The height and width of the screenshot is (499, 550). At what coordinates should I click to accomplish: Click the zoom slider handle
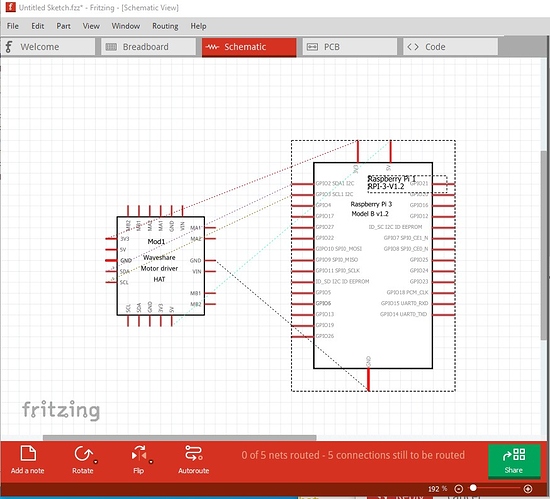point(473,488)
